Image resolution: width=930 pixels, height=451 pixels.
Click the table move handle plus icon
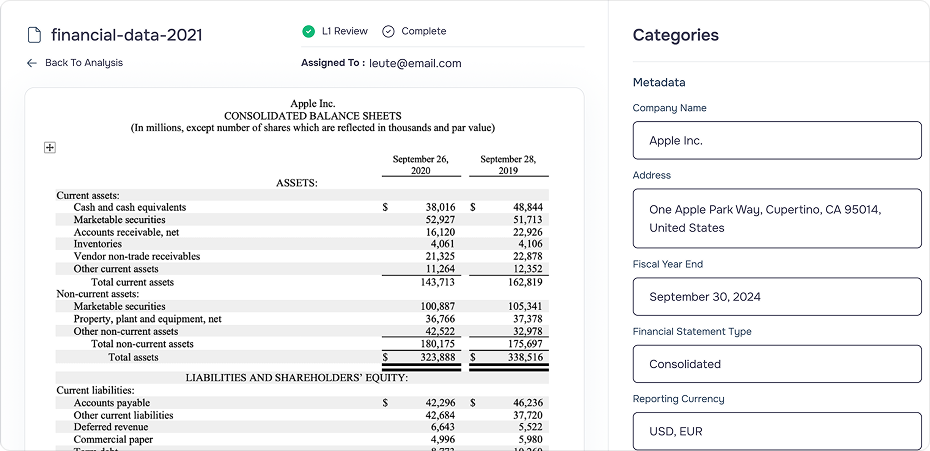click(x=50, y=148)
